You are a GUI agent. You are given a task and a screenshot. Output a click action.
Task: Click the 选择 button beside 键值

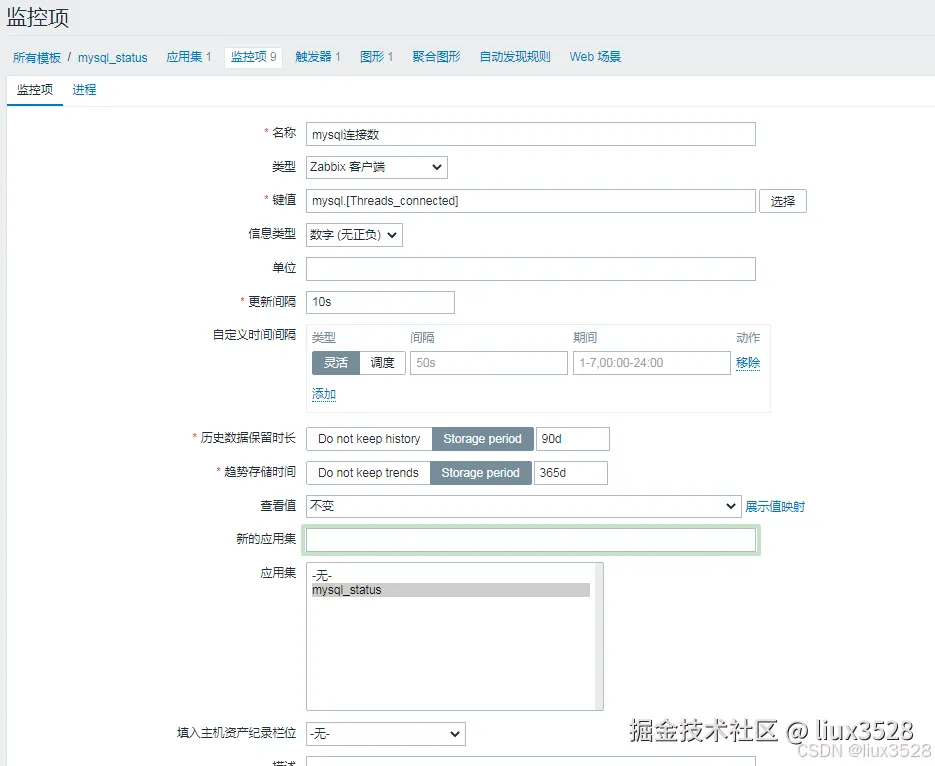pyautogui.click(x=782, y=201)
